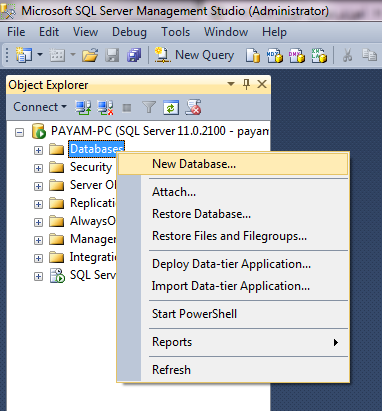Choose Restore Database... from context menu
The image size is (382, 411).
click(233, 214)
